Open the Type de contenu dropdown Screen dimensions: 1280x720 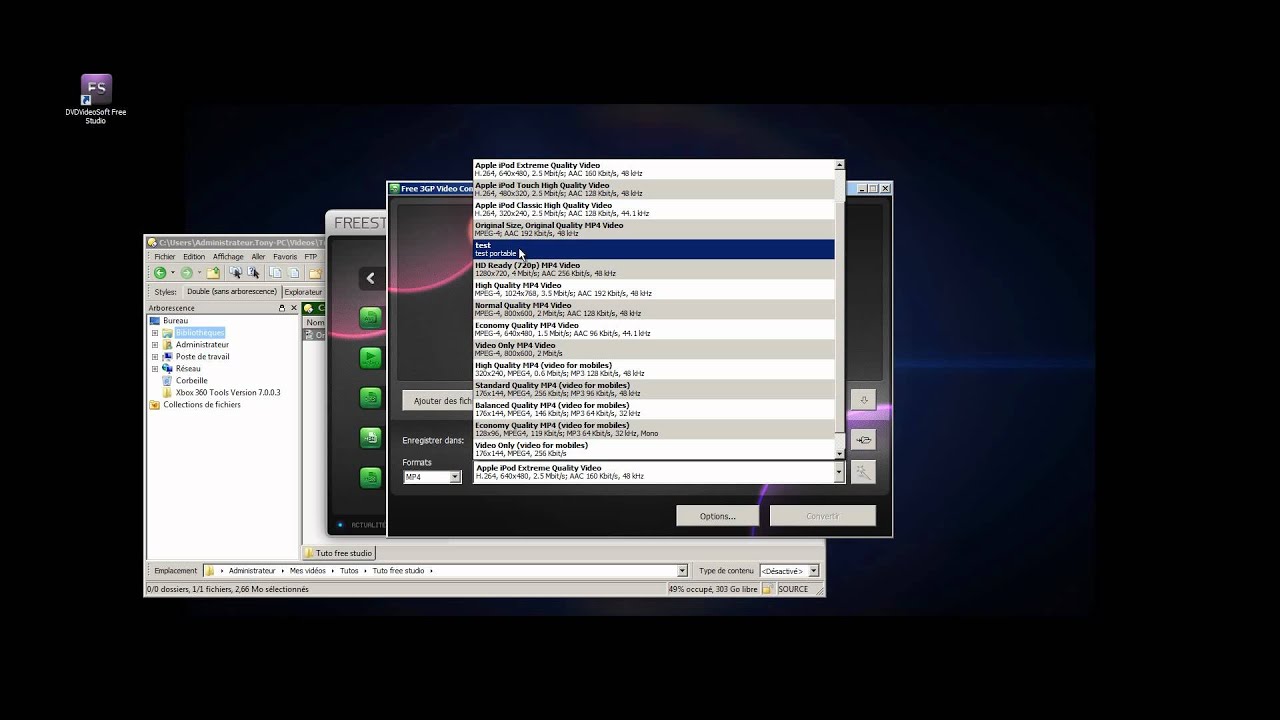click(813, 571)
